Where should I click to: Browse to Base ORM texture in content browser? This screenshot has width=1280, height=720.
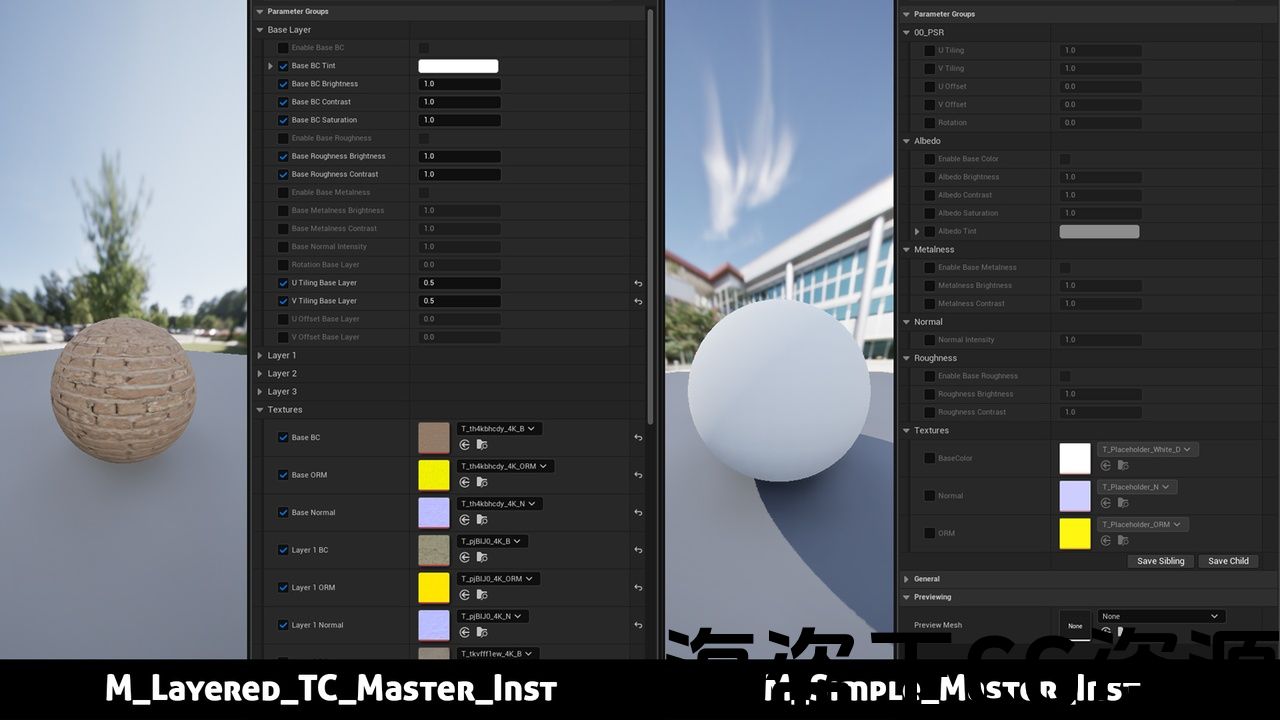pos(482,482)
